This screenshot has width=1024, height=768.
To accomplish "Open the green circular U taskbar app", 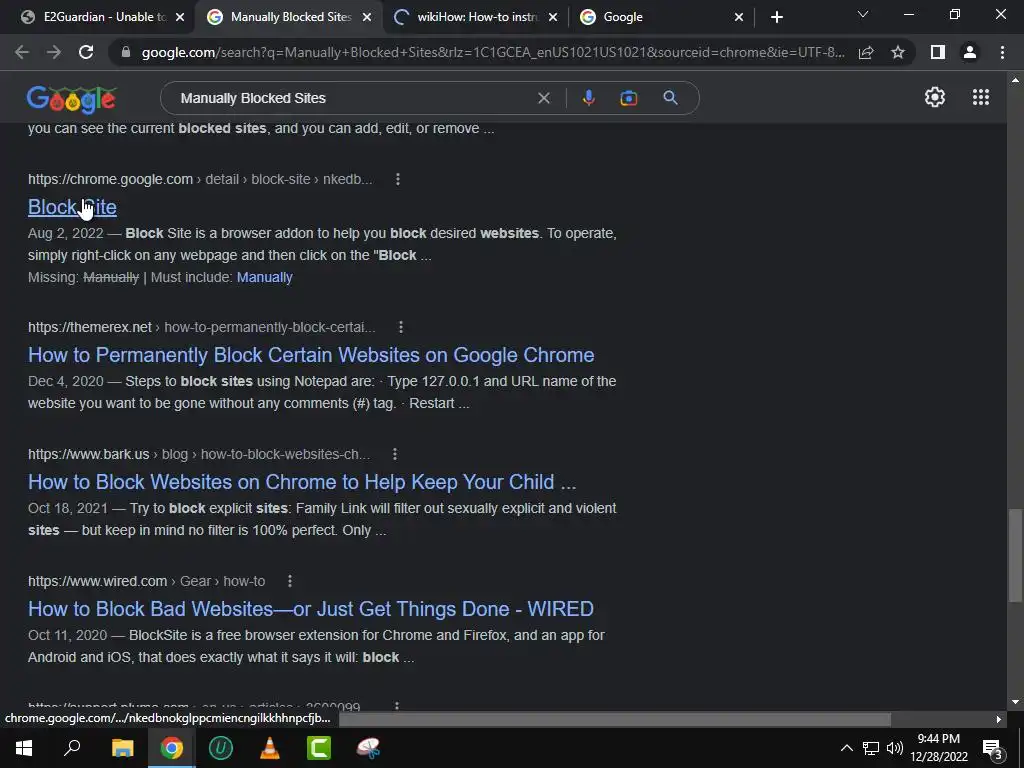I will pos(221,748).
